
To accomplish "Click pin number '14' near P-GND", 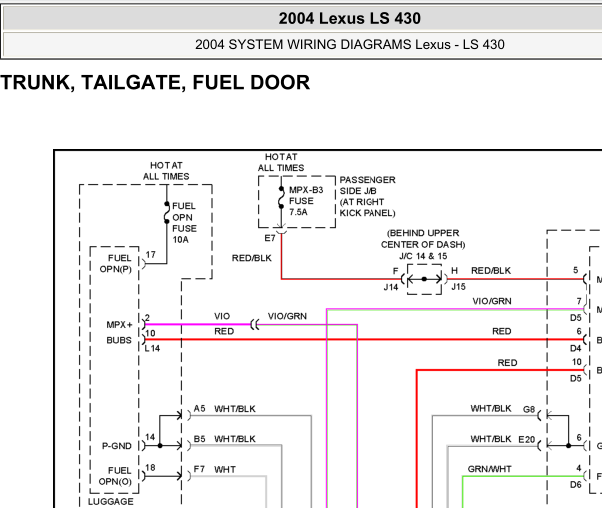I will pyautogui.click(x=150, y=437).
